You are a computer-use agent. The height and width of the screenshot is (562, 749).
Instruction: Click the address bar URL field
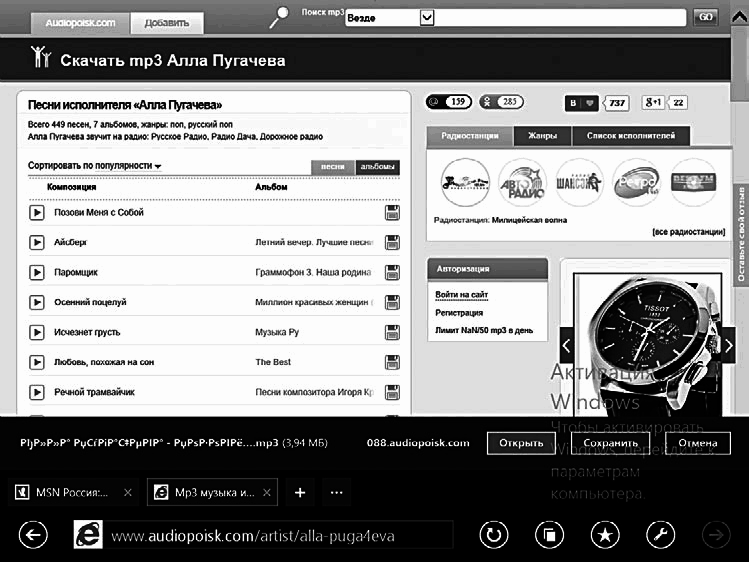278,535
